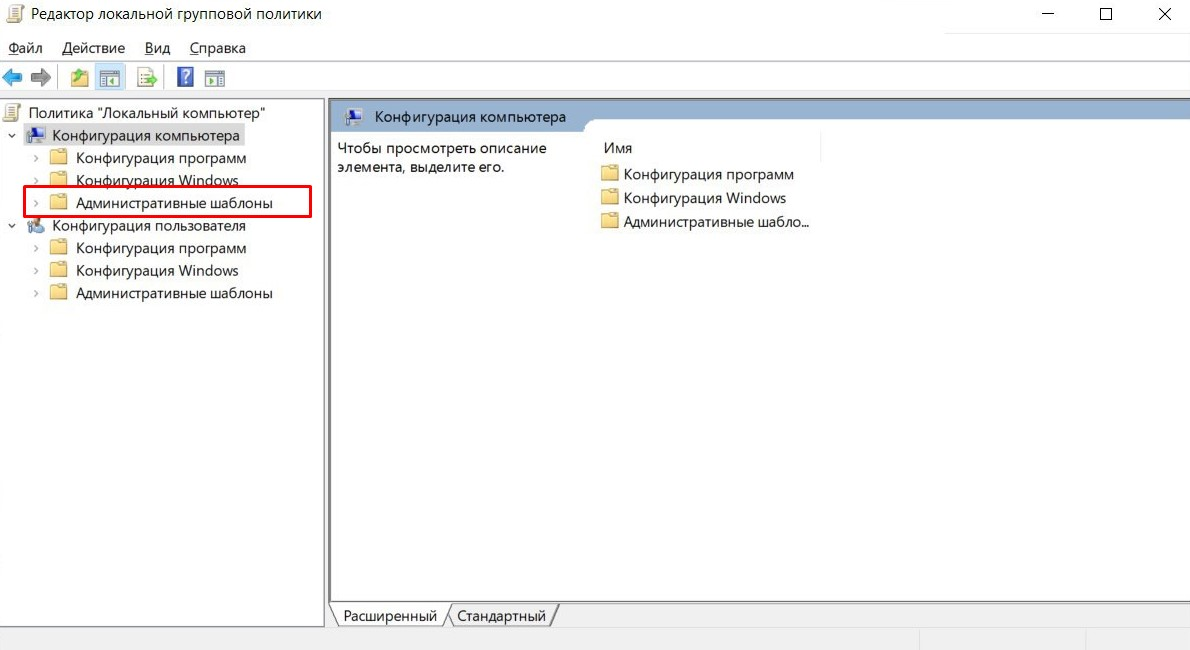Image resolution: width=1190 pixels, height=650 pixels.
Task: Select Конфигурация программ under computer configuration
Action: coord(161,158)
